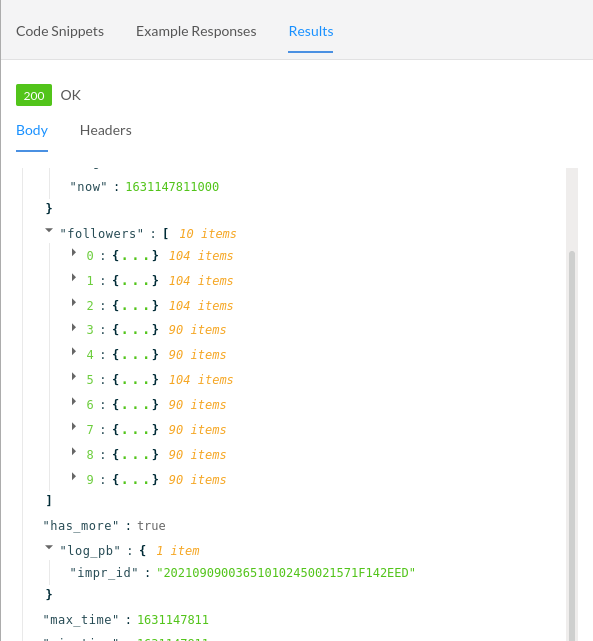
Task: Expand followers item 5
Action: click(x=74, y=377)
